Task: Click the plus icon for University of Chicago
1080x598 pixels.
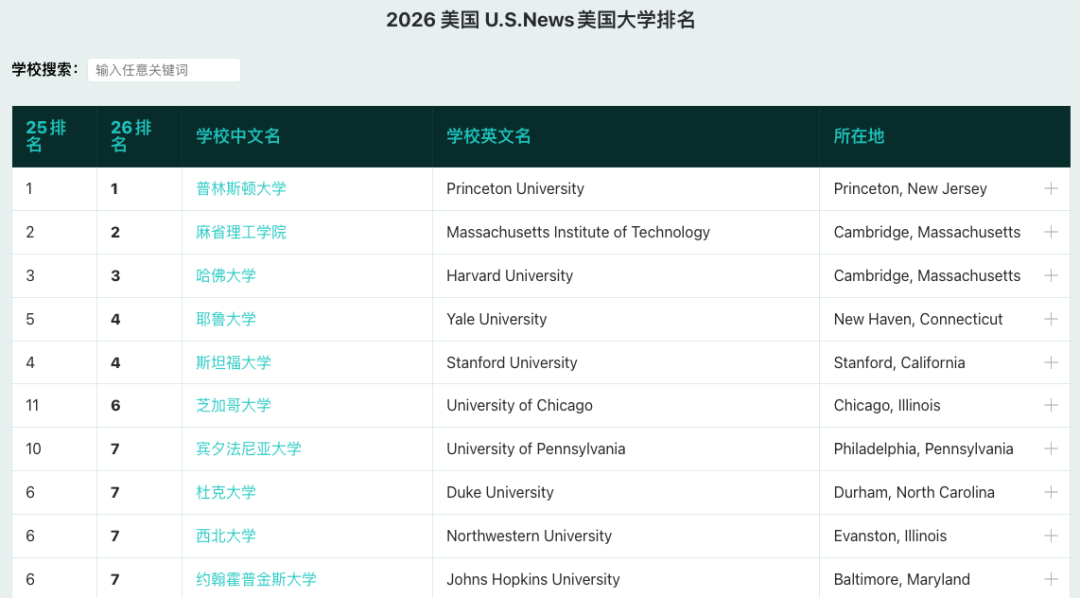Action: coord(1051,405)
